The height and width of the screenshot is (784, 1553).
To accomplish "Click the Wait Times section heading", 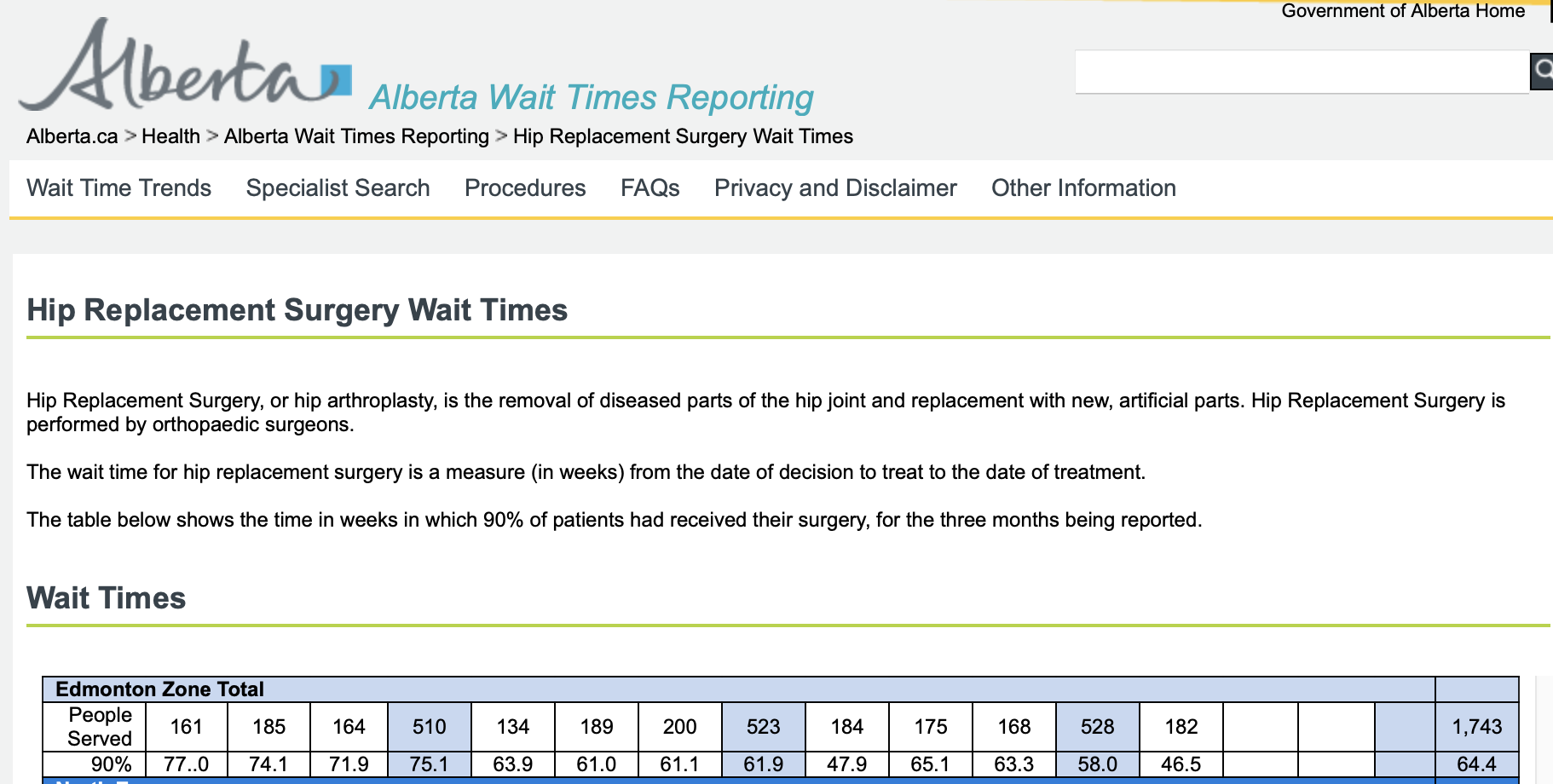I will pyautogui.click(x=106, y=598).
